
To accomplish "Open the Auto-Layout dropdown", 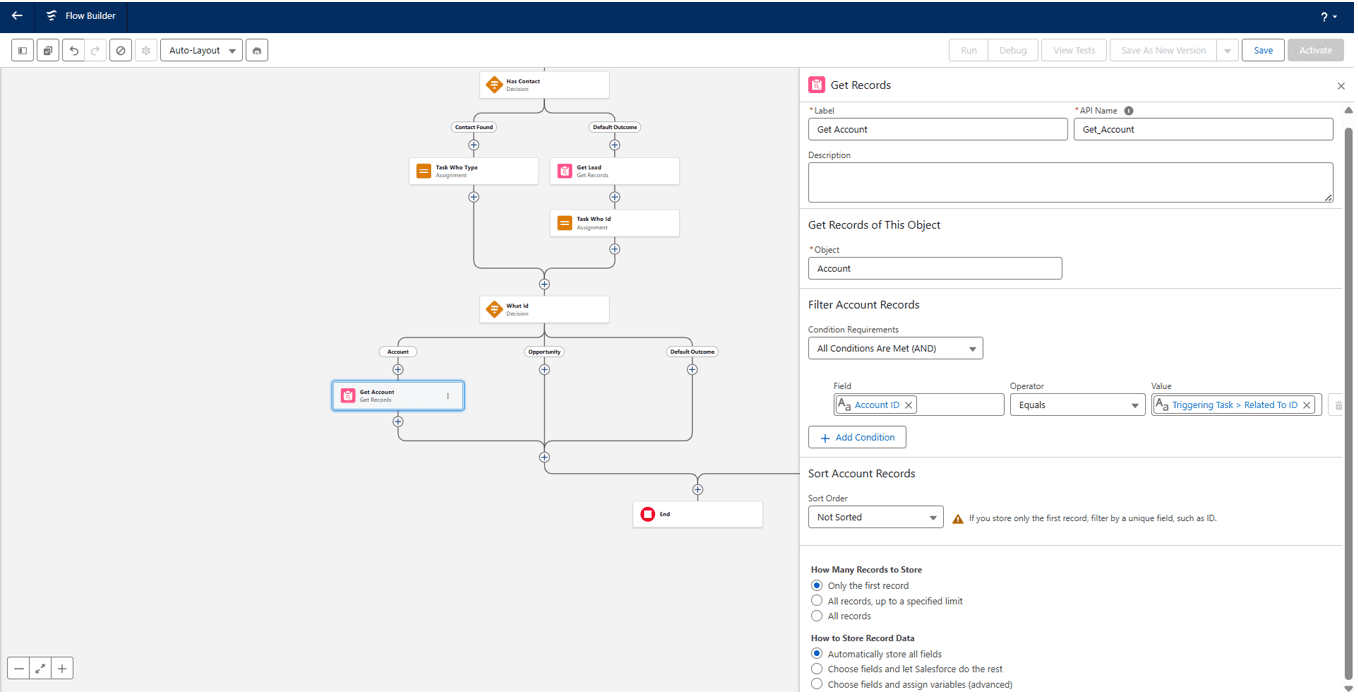I will [x=201, y=51].
